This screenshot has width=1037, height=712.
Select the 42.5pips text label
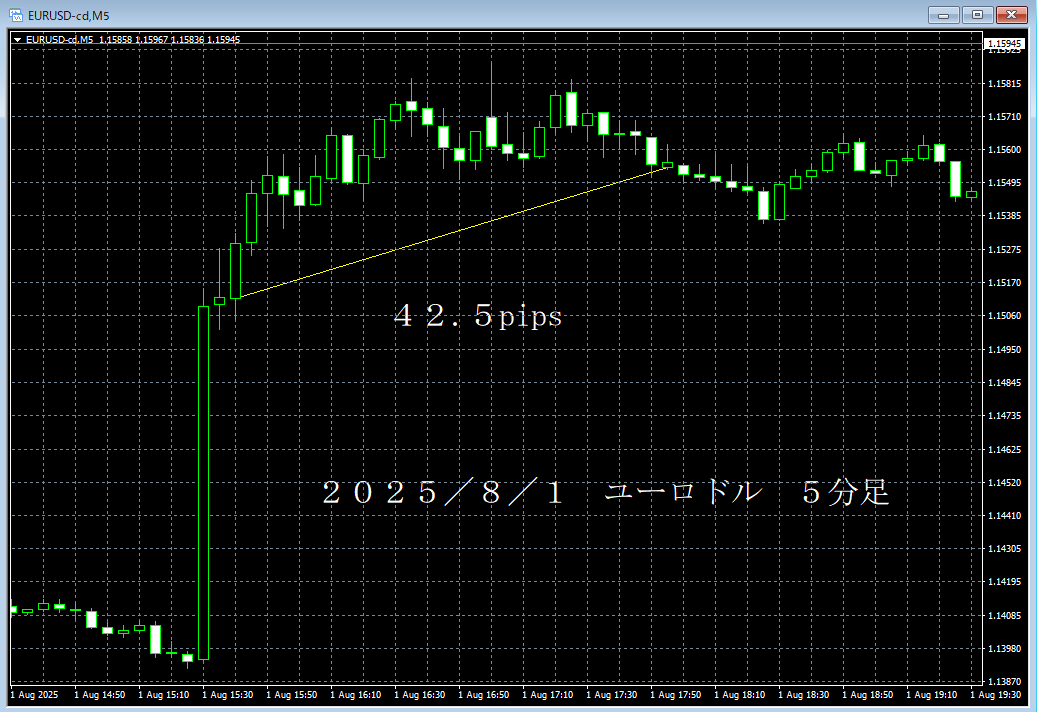pyautogui.click(x=477, y=316)
